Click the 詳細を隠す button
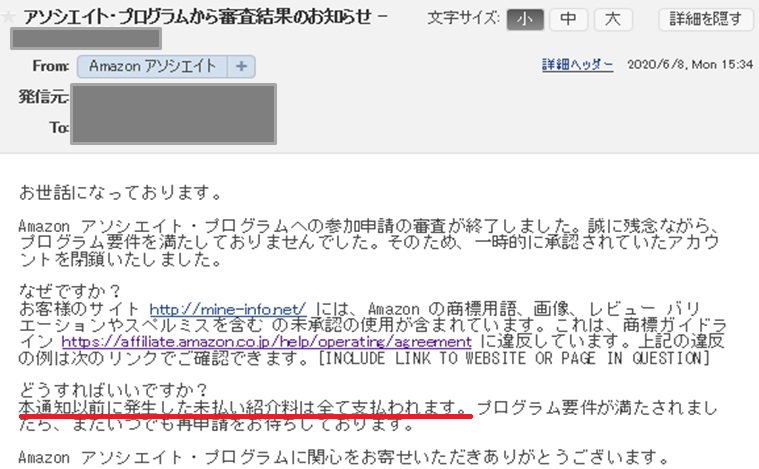This screenshot has height=469, width=759. pyautogui.click(x=706, y=19)
